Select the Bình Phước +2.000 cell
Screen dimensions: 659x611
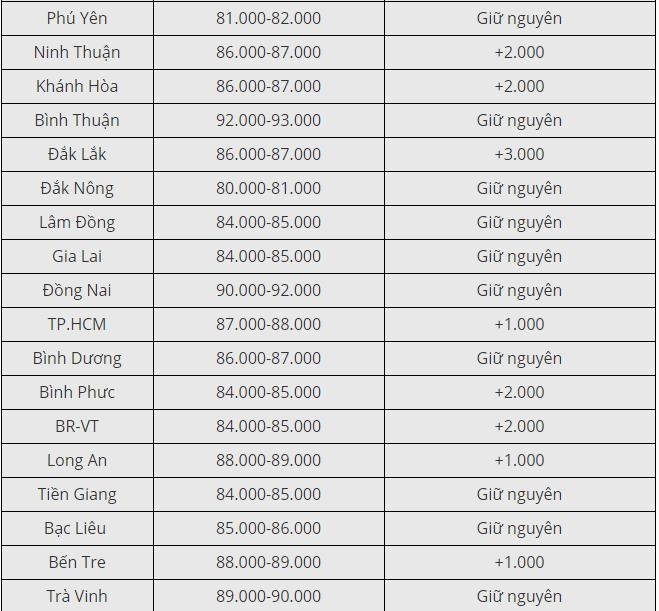[520, 392]
